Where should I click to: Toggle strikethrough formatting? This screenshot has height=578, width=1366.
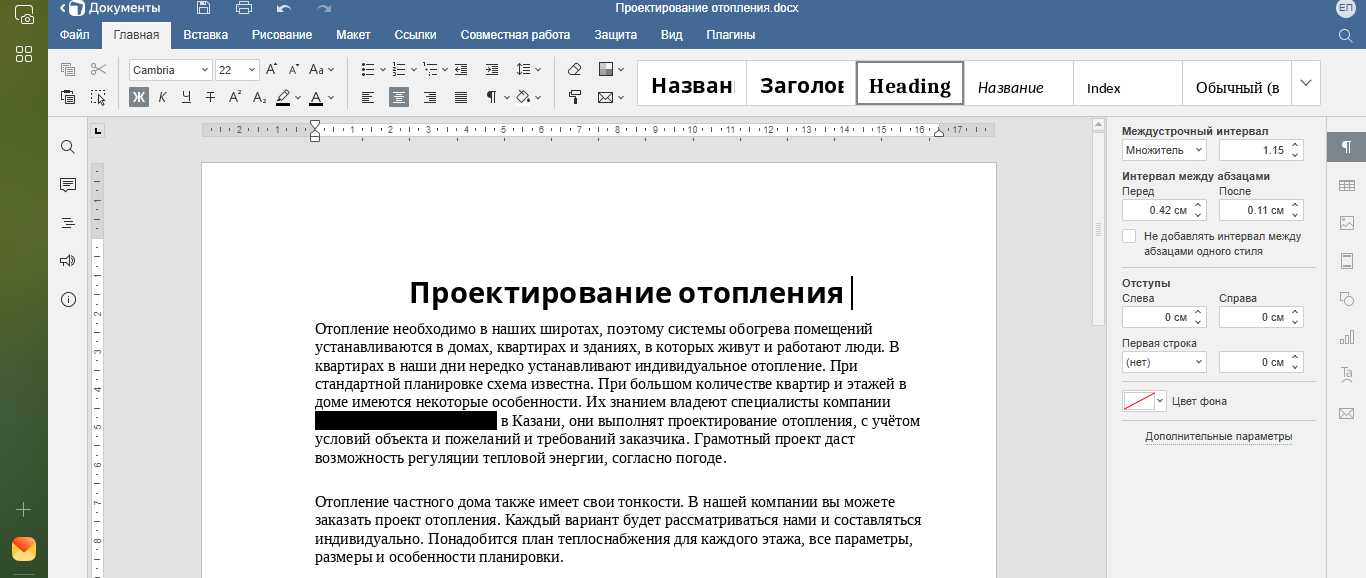pos(210,97)
